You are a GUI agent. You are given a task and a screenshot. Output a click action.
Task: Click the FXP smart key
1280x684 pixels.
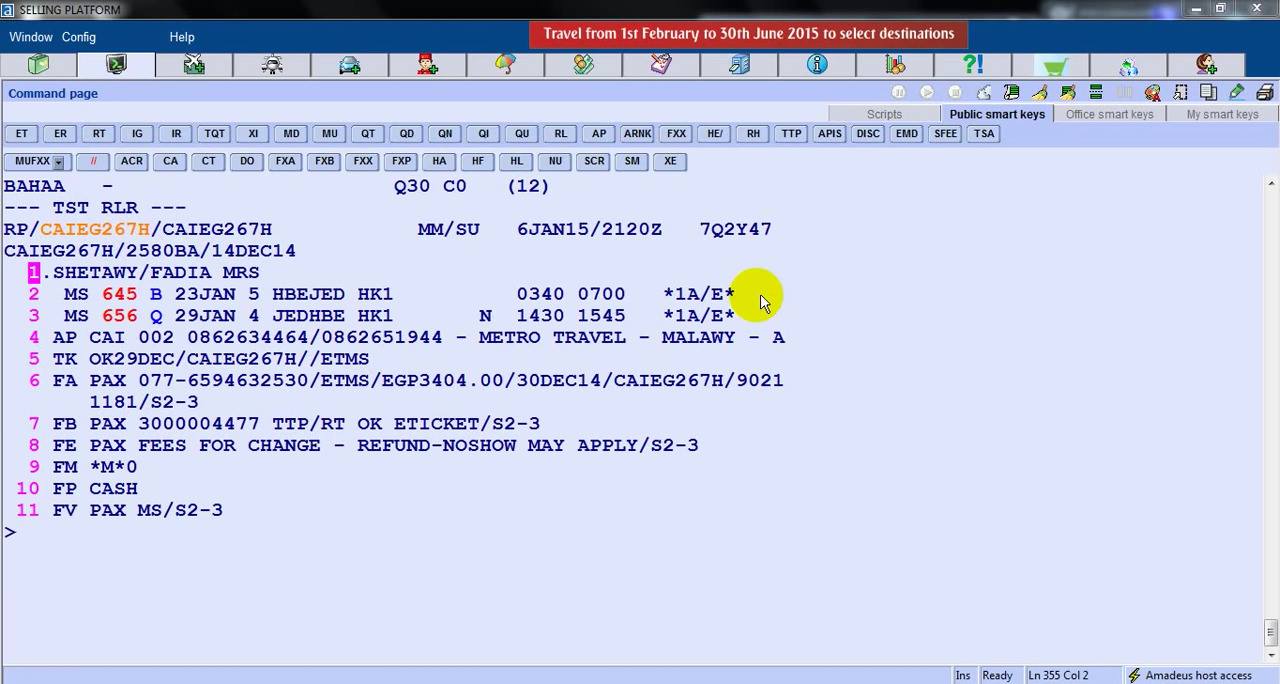click(x=401, y=161)
